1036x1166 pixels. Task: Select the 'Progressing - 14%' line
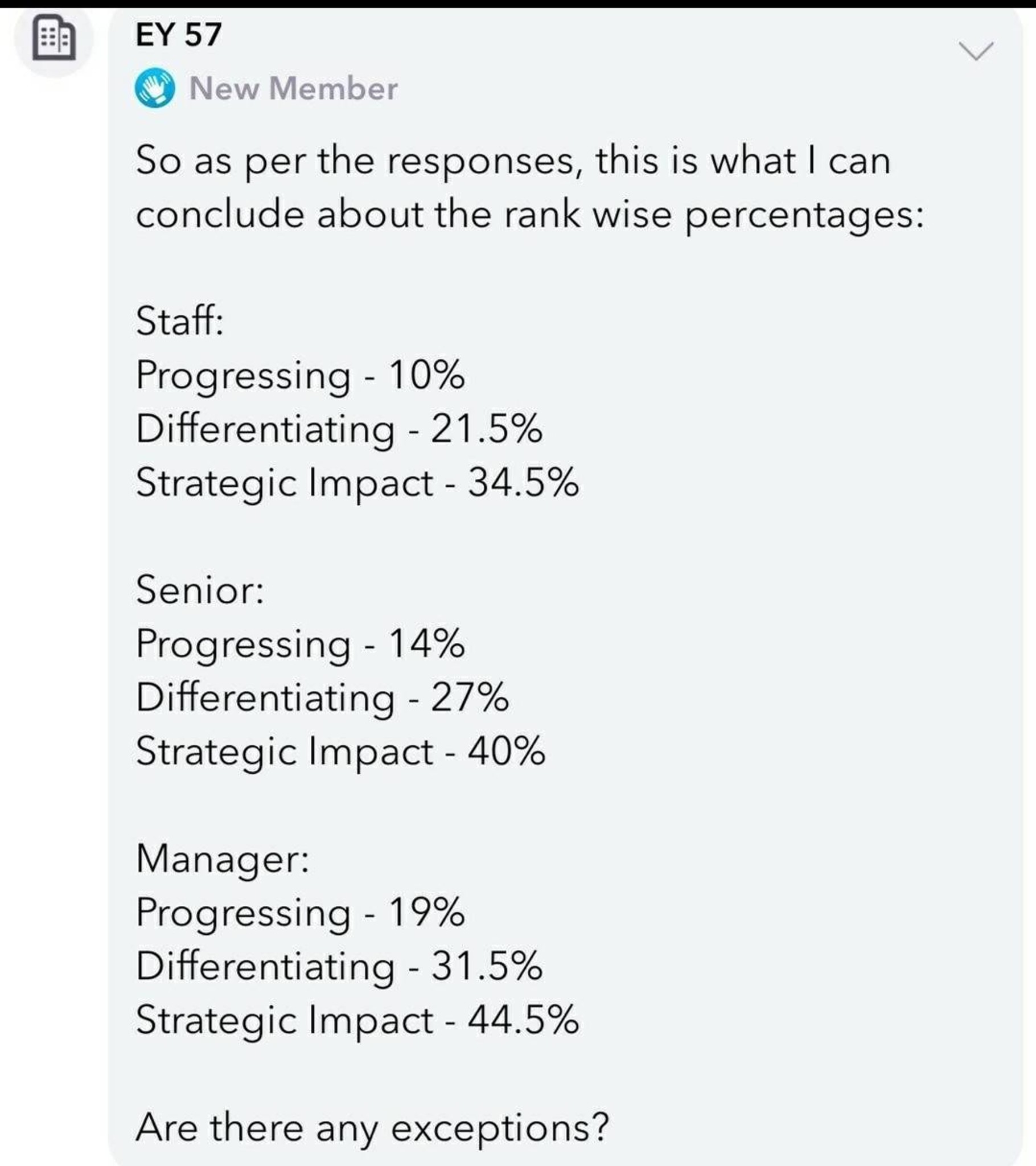301,644
